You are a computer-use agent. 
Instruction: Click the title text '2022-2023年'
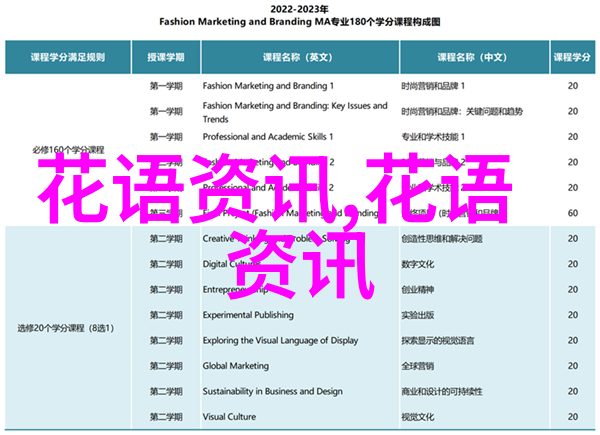pyautogui.click(x=300, y=9)
